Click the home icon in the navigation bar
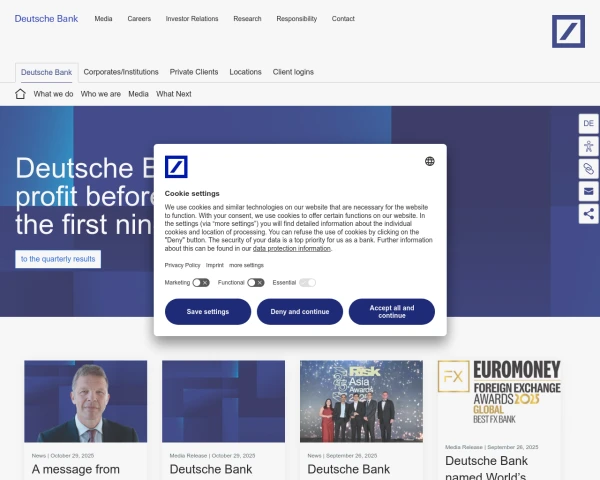The image size is (600, 480). [x=20, y=94]
